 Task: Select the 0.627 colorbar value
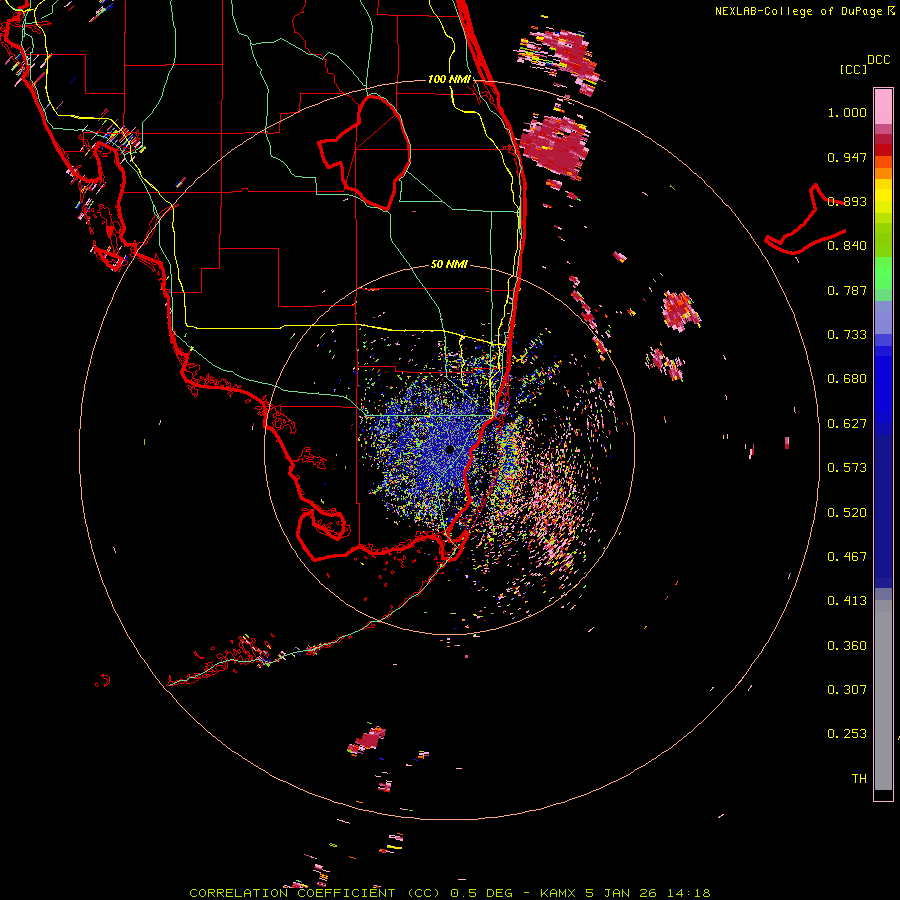[847, 424]
